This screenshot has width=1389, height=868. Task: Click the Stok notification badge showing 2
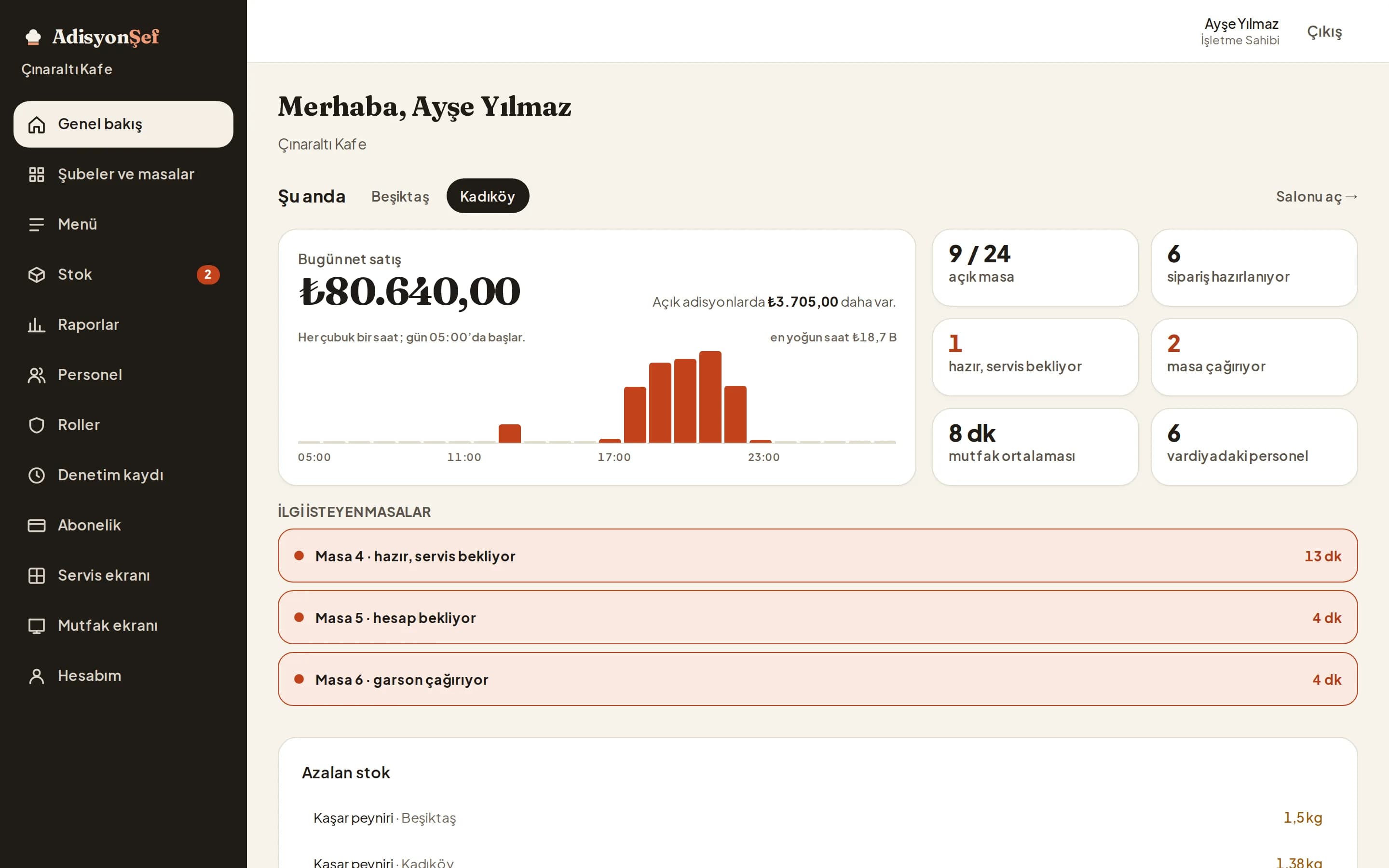[208, 274]
